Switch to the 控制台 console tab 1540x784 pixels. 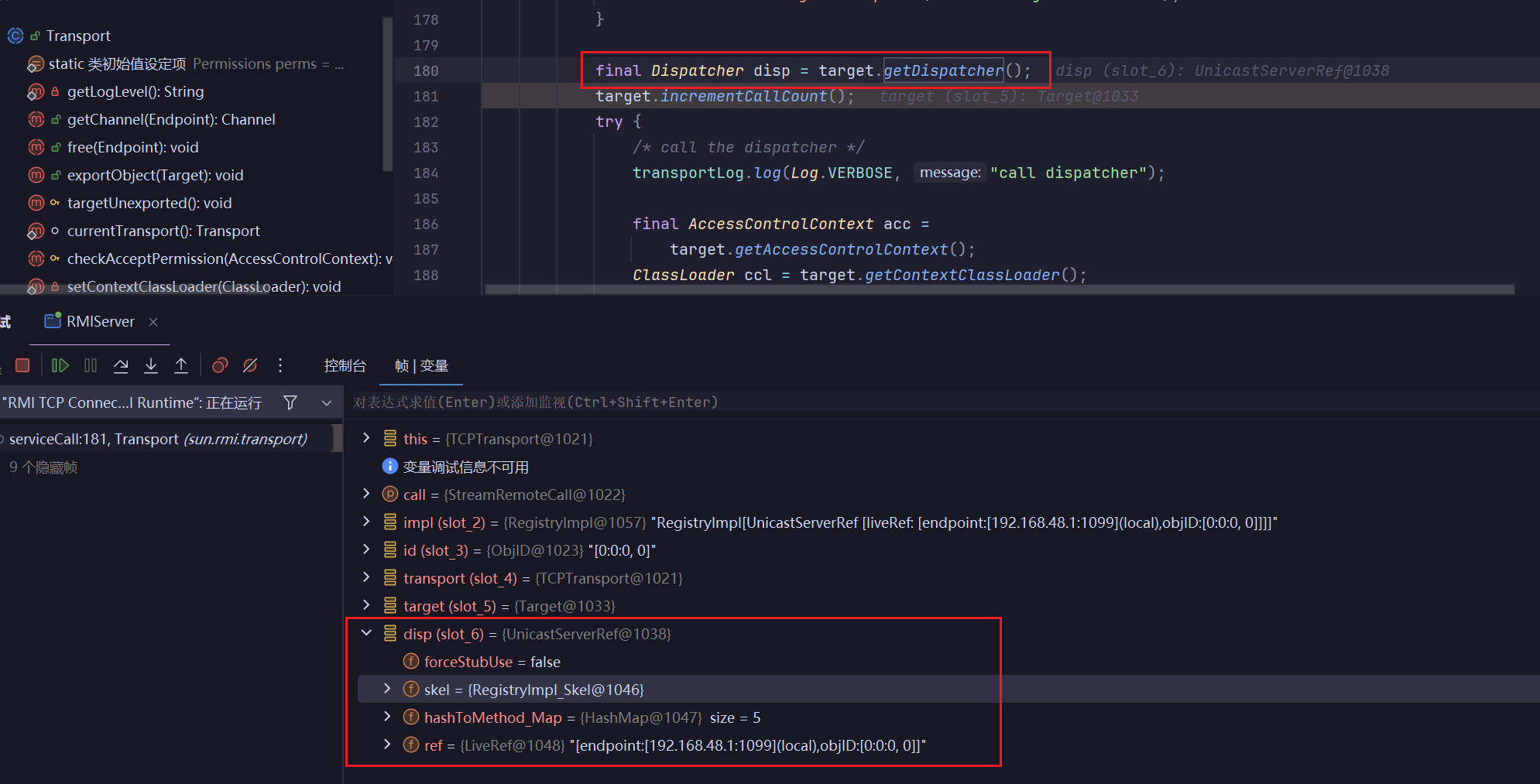[x=345, y=365]
